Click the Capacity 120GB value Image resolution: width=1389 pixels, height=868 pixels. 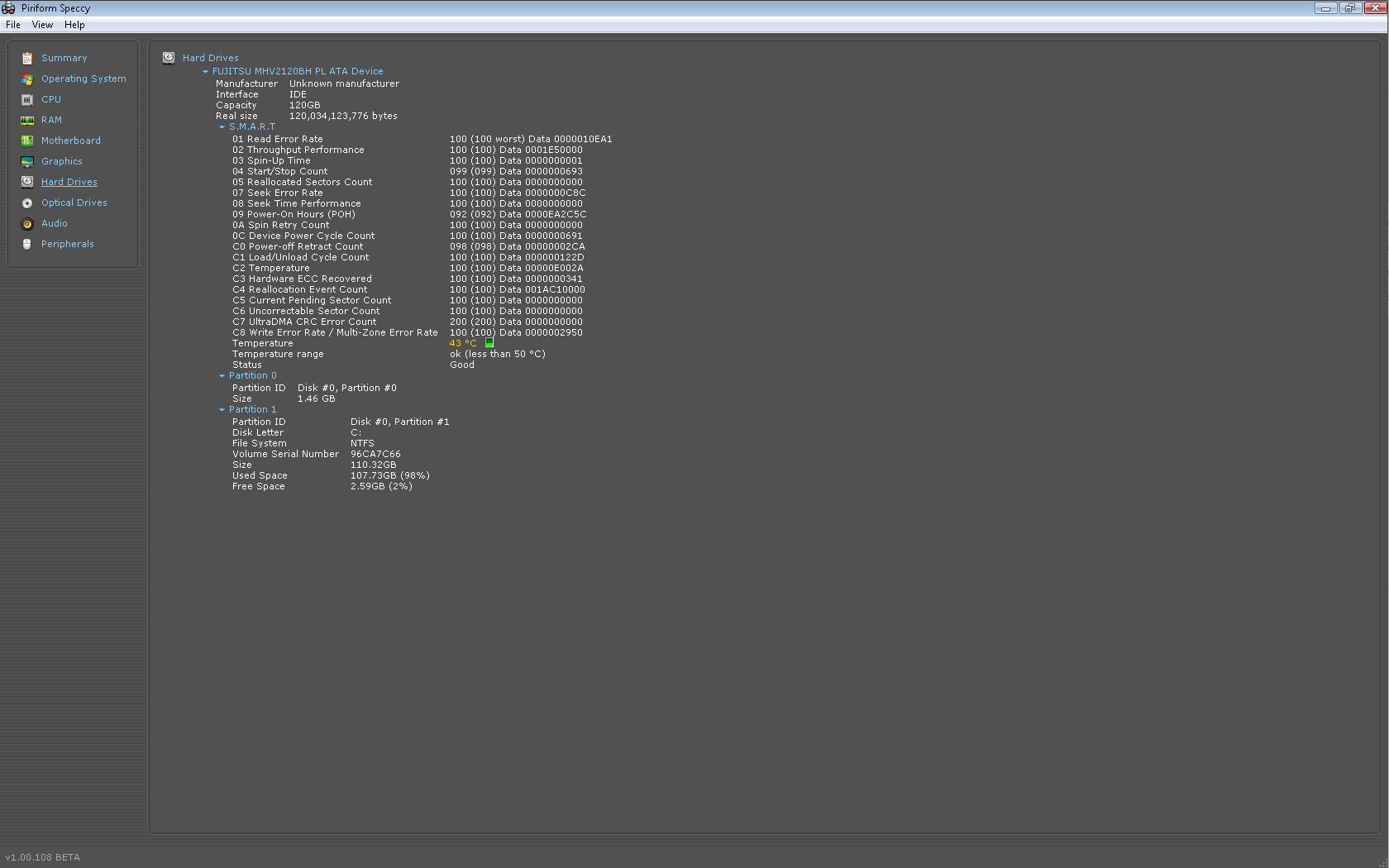coord(304,105)
